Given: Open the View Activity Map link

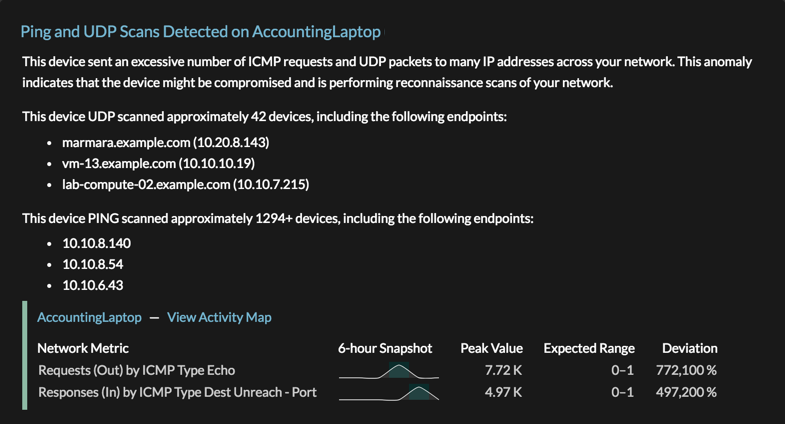Looking at the screenshot, I should coord(219,317).
